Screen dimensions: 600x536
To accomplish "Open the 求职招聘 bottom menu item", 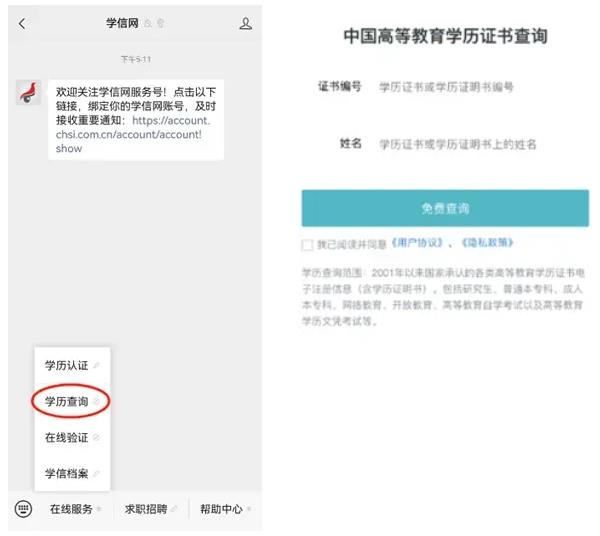I will click(x=150, y=509).
